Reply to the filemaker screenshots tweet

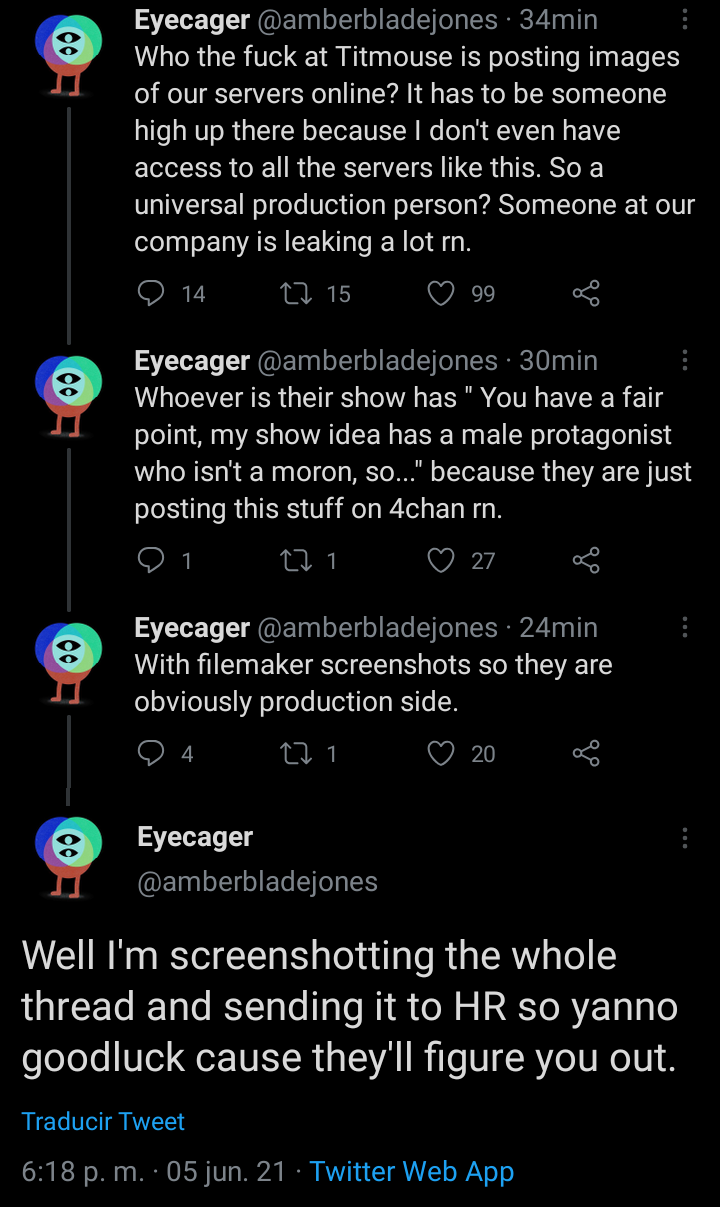(150, 753)
